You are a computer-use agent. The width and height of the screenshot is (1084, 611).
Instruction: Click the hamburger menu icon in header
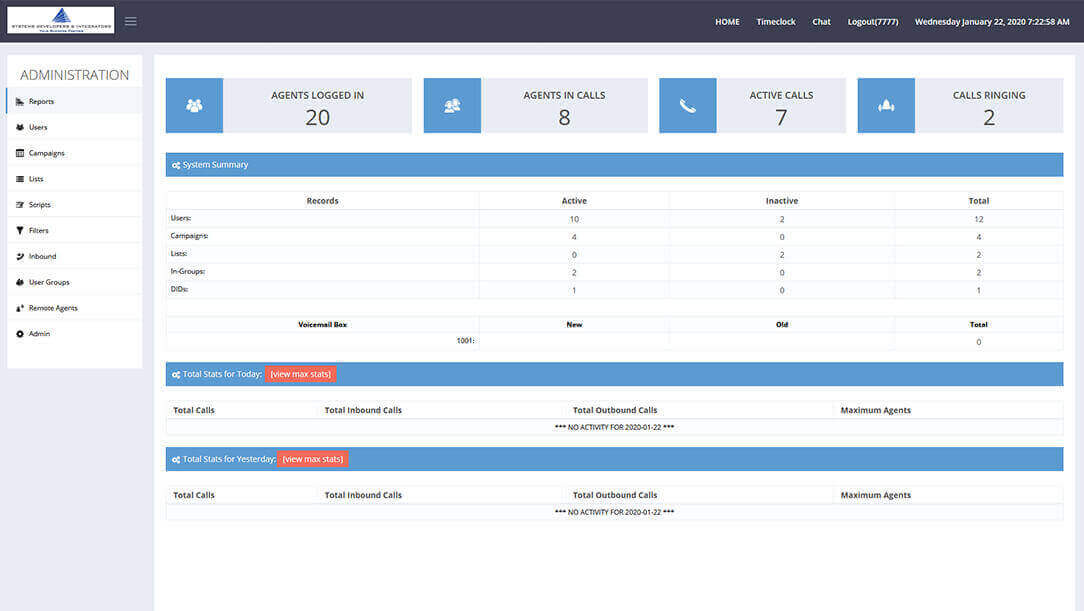pyautogui.click(x=131, y=21)
